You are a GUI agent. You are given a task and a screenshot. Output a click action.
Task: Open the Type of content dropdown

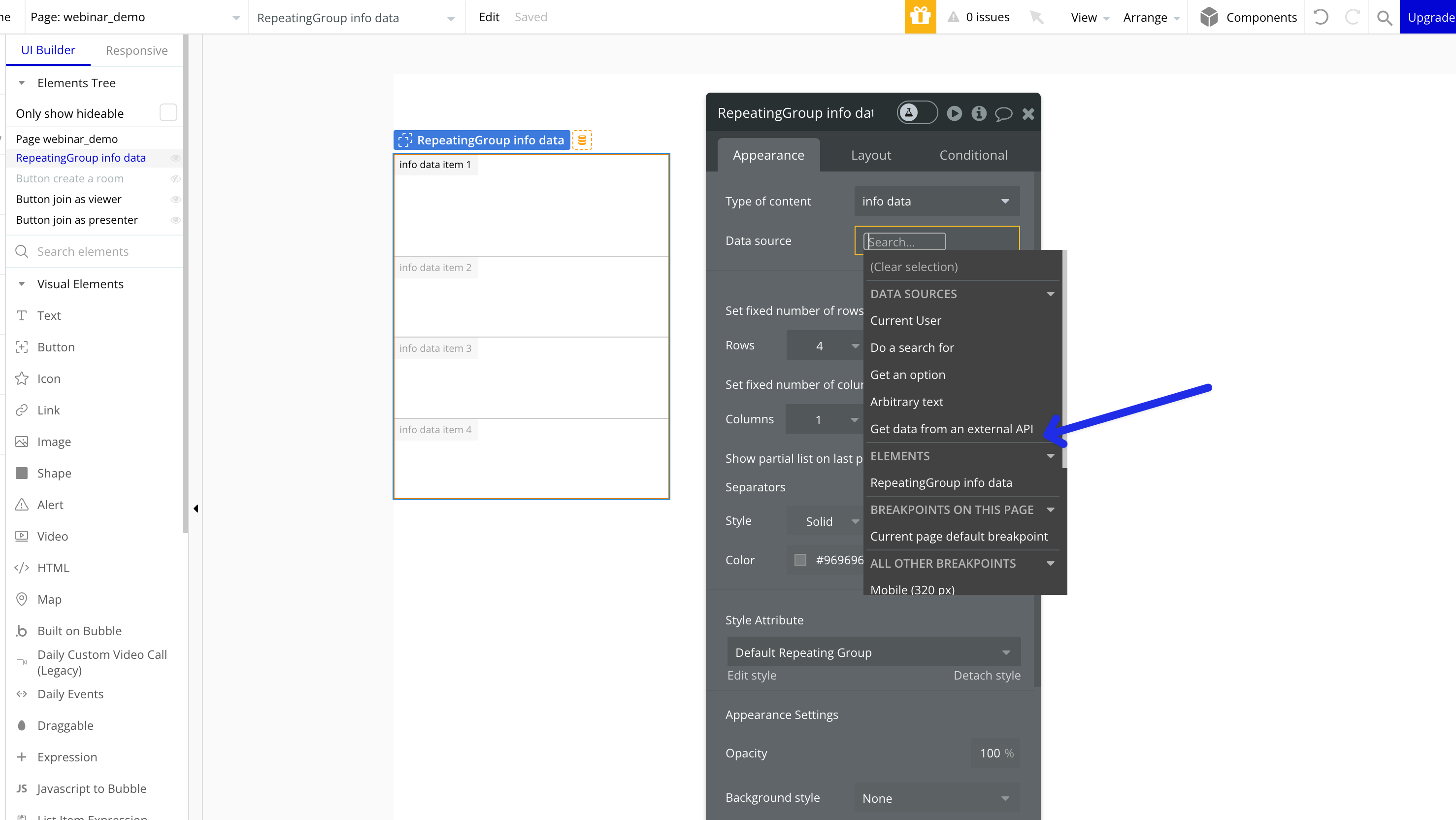[936, 202]
